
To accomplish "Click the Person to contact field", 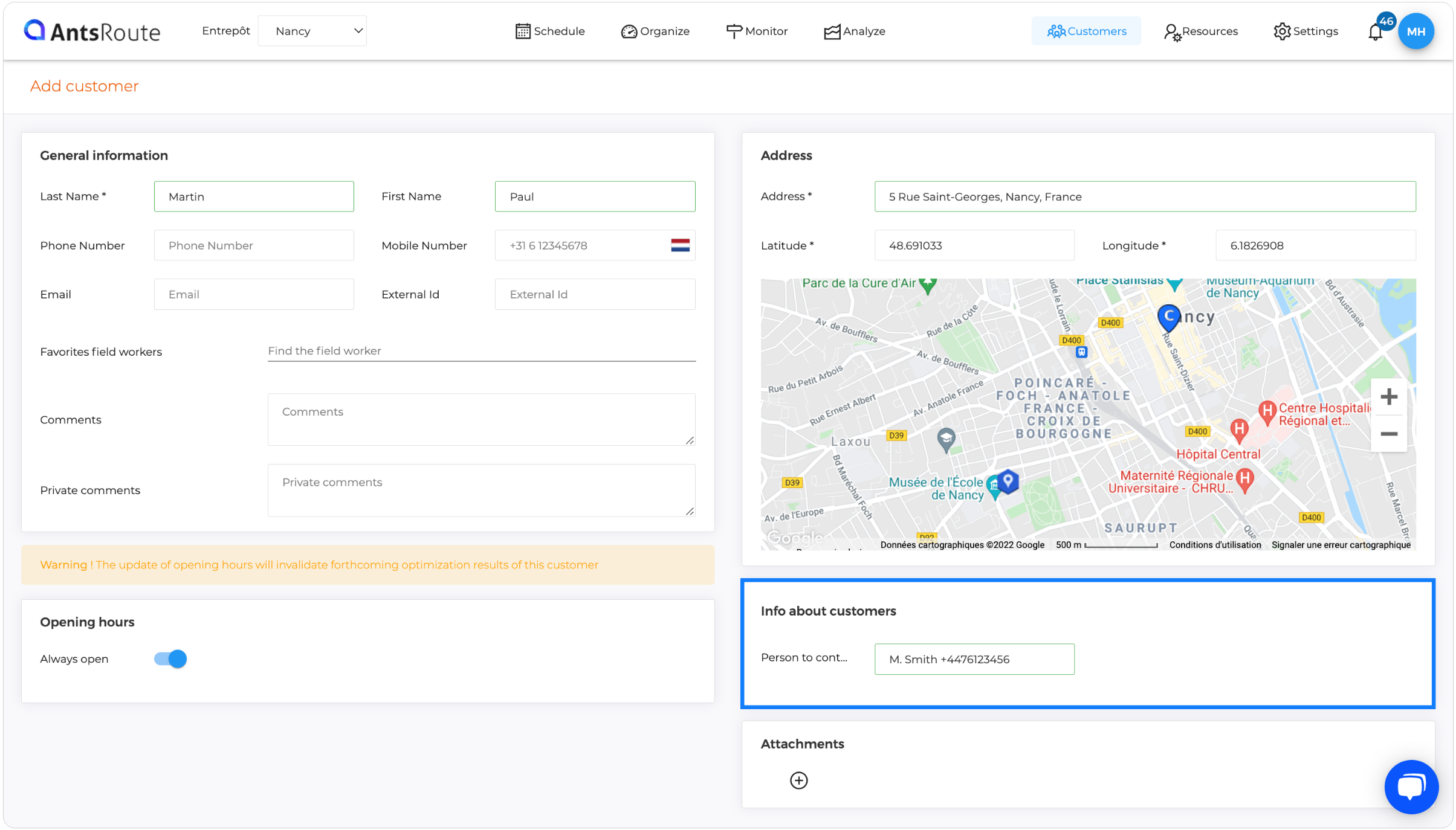I will pyautogui.click(x=974, y=659).
